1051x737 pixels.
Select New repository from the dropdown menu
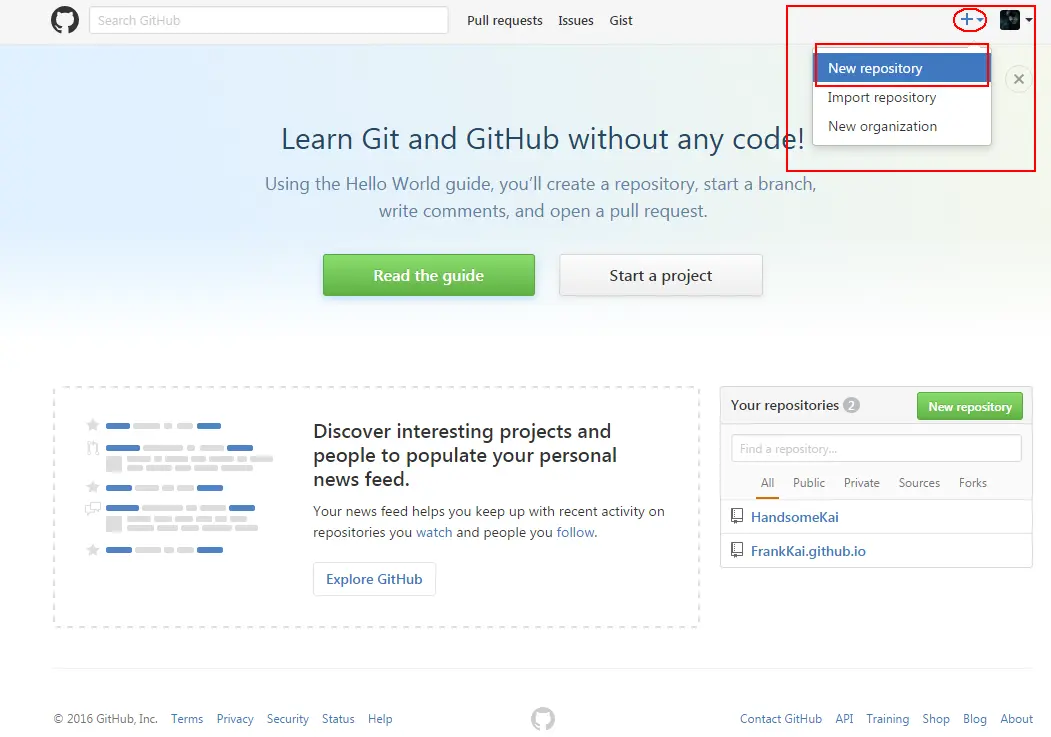(902, 68)
